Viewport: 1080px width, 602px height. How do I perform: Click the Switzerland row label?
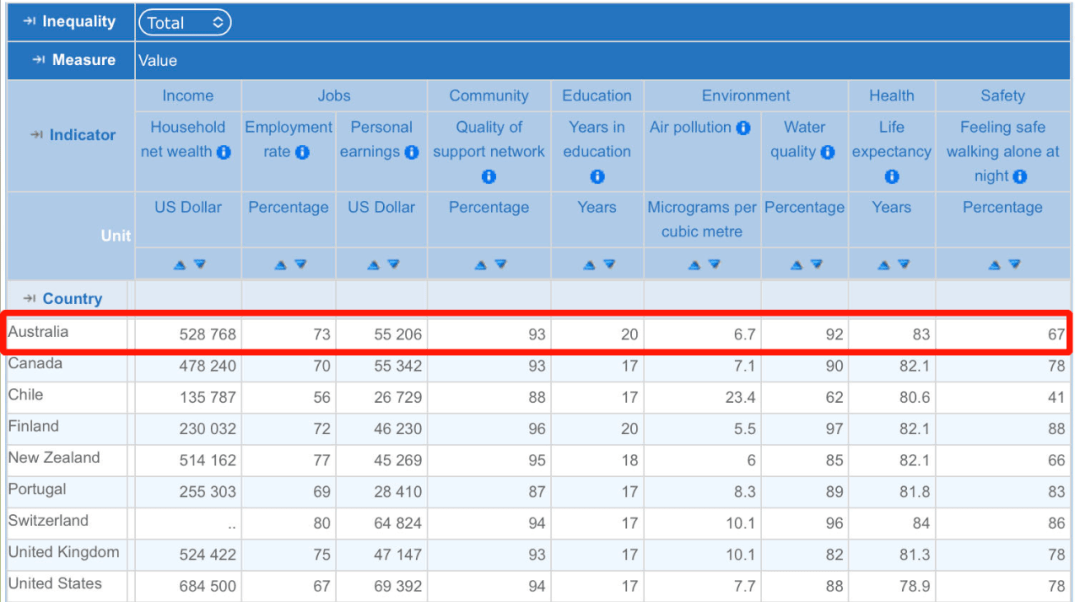[48, 521]
